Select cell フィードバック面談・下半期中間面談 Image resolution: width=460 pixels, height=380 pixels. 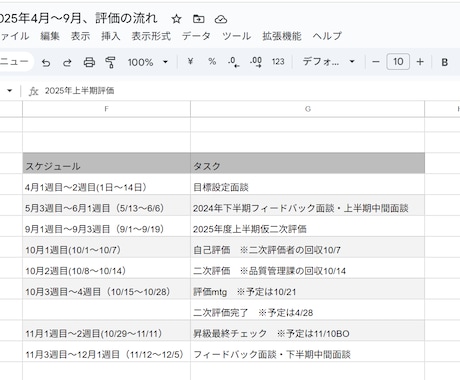(307, 352)
